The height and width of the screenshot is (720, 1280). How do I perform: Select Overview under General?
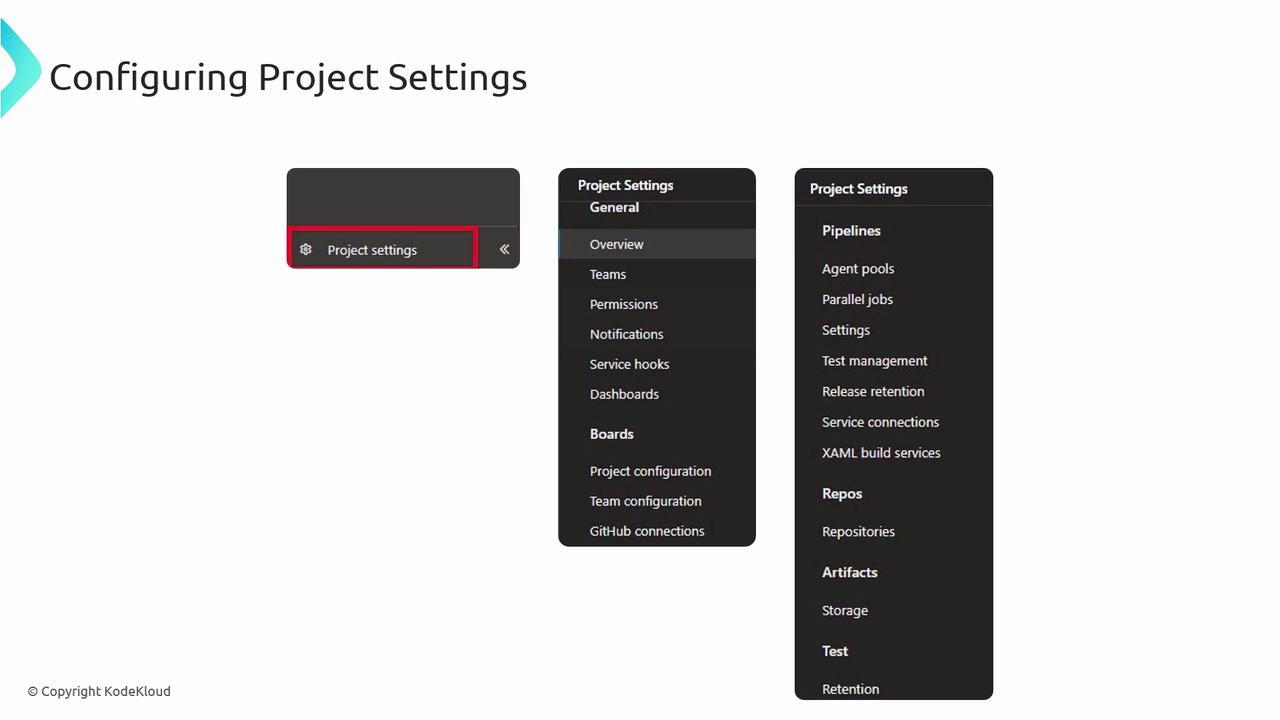coord(616,244)
